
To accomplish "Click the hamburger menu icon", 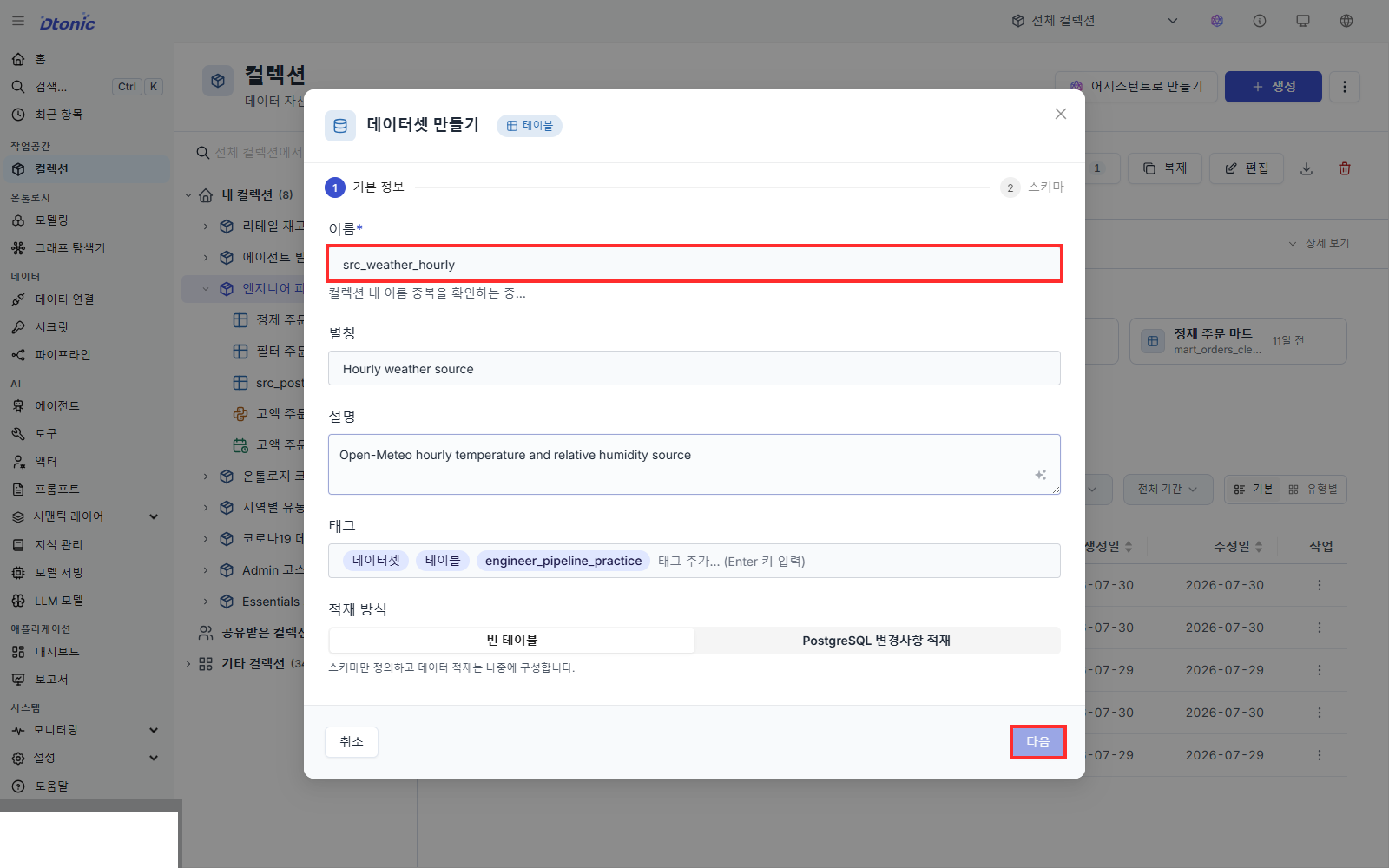I will pyautogui.click(x=18, y=21).
